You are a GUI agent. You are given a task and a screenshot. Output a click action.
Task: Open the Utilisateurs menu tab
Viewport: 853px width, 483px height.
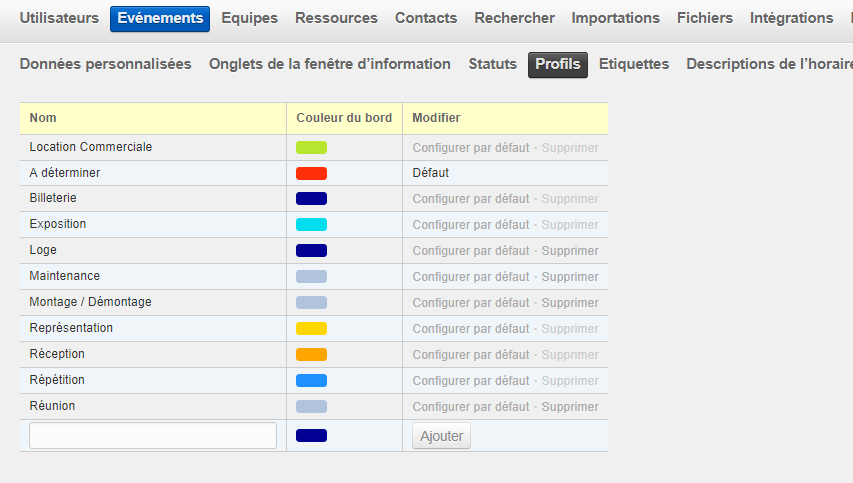pyautogui.click(x=59, y=18)
